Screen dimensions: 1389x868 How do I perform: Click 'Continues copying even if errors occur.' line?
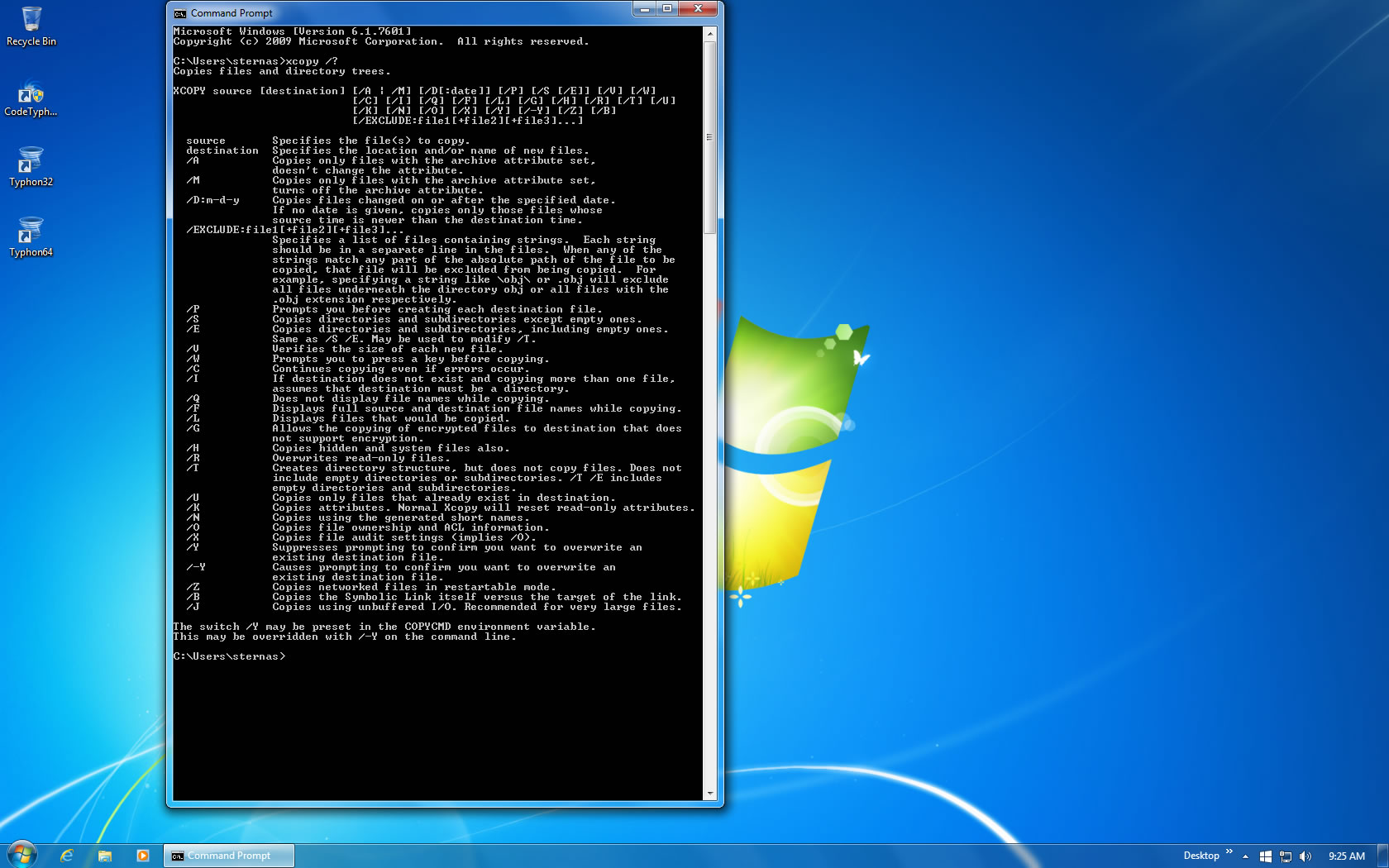point(401,370)
